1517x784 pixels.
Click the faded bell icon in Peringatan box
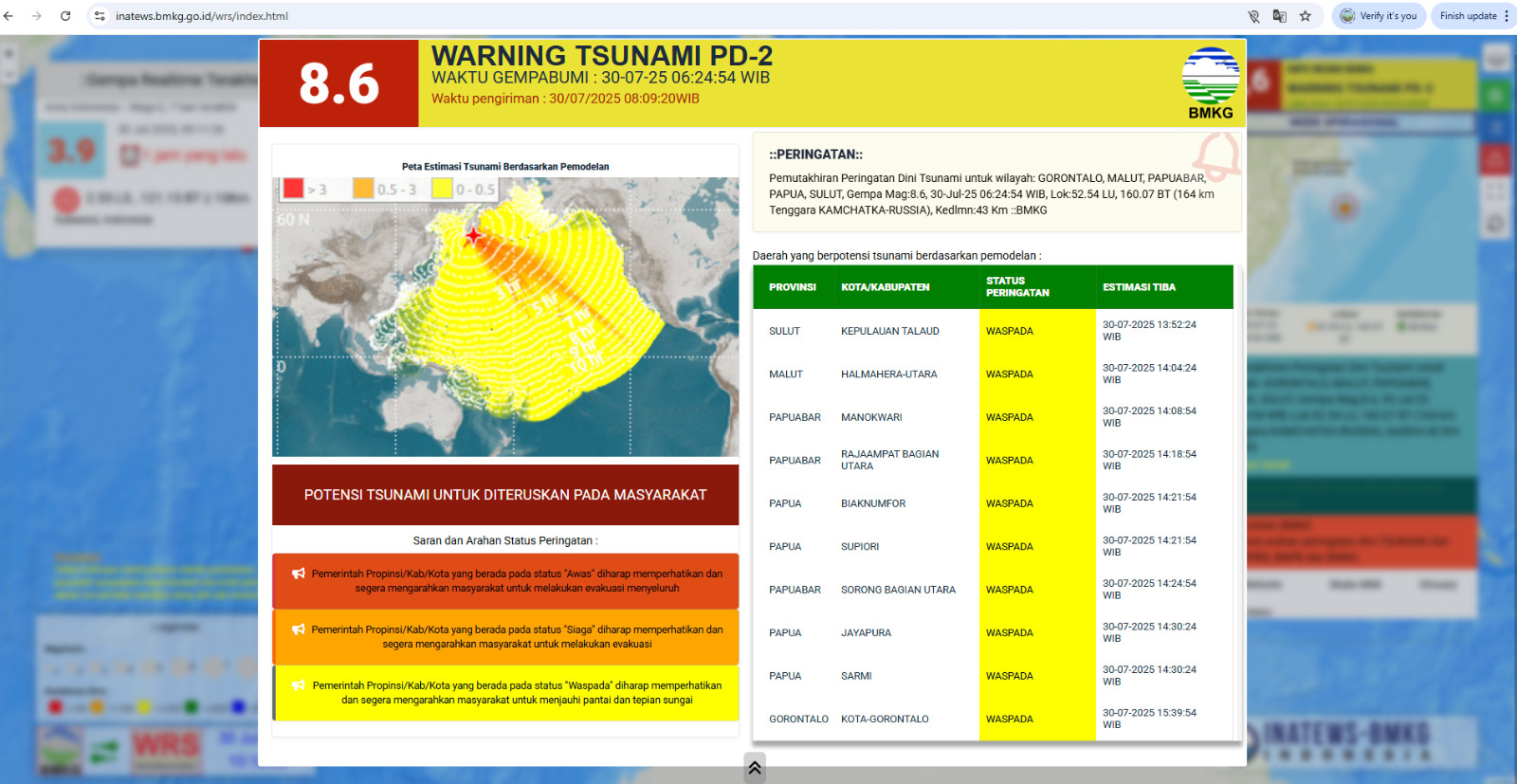[1216, 155]
